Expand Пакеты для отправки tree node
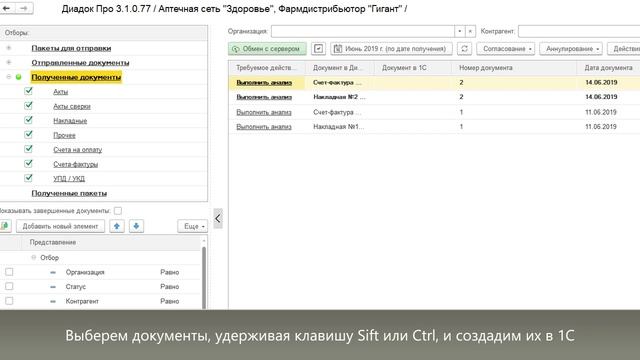The width and height of the screenshot is (640, 360). pyautogui.click(x=9, y=48)
